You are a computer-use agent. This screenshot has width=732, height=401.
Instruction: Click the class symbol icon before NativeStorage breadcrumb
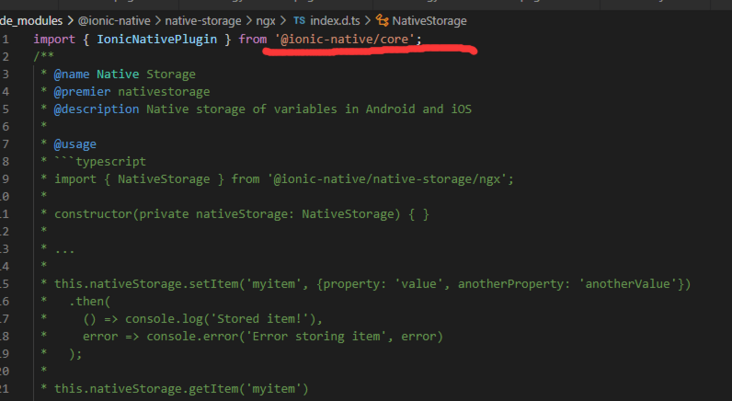point(382,21)
